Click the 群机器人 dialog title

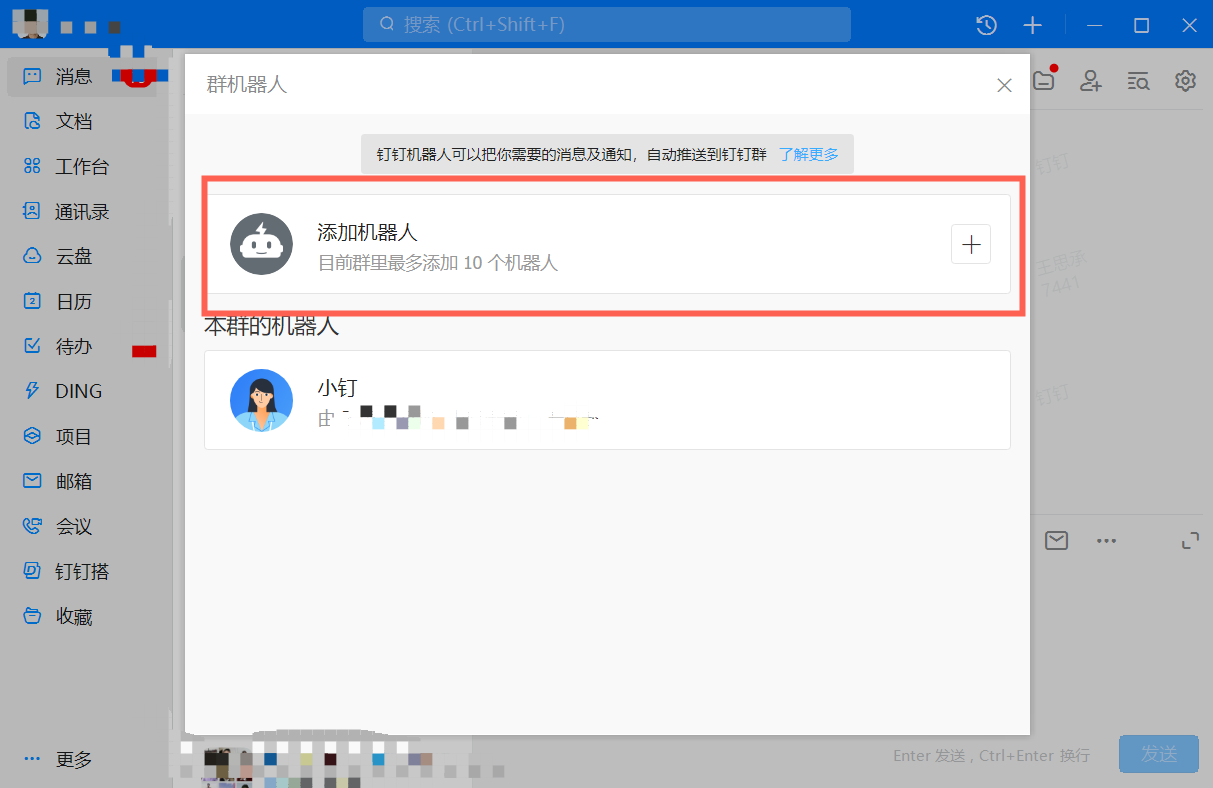point(247,85)
